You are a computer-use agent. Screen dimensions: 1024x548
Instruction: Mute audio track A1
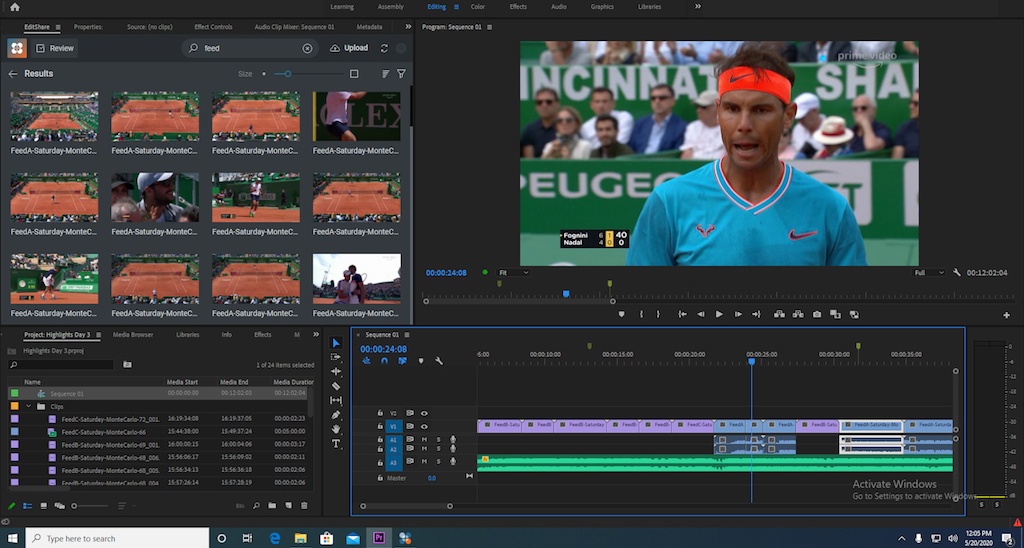click(x=424, y=440)
